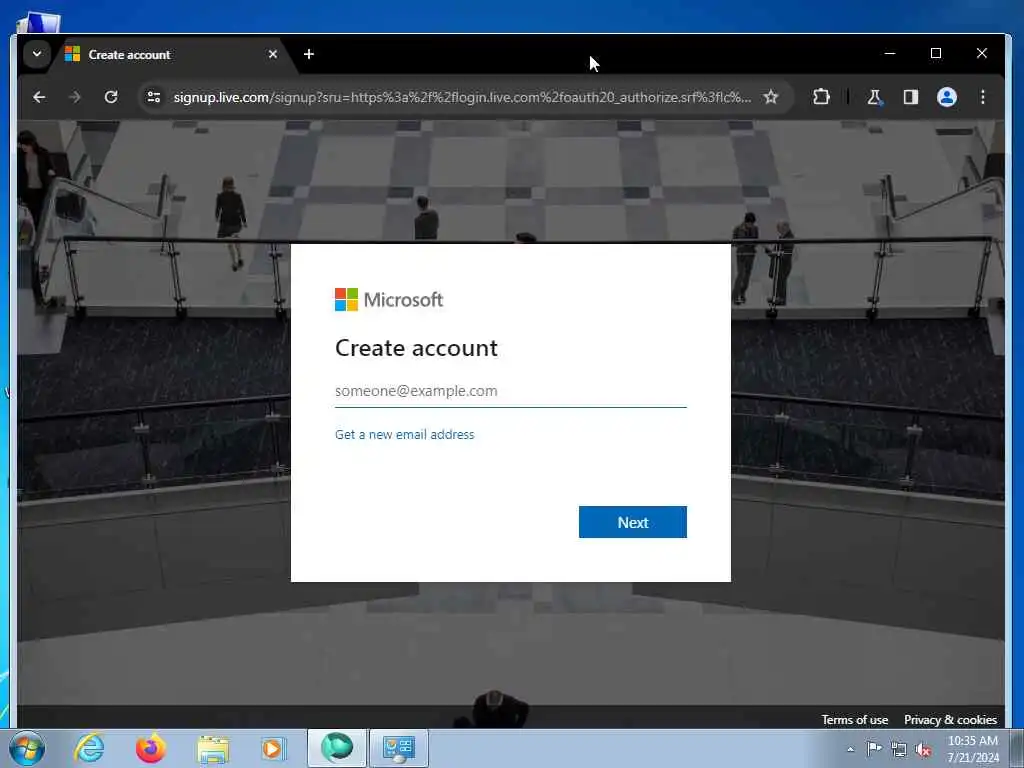This screenshot has width=1024, height=768.
Task: Click the forward navigation arrow
Action: click(74, 97)
